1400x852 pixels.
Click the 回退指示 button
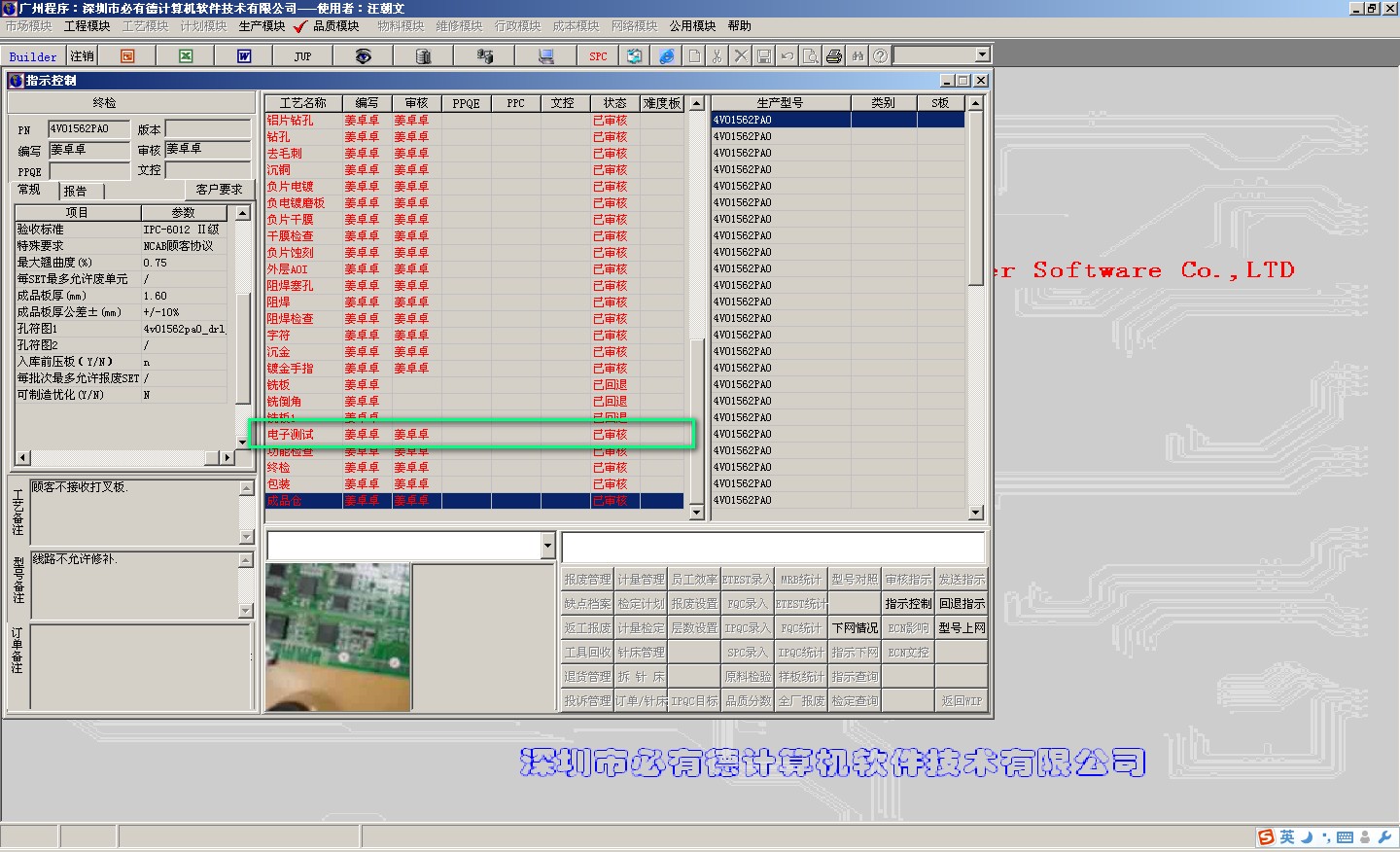[x=962, y=603]
